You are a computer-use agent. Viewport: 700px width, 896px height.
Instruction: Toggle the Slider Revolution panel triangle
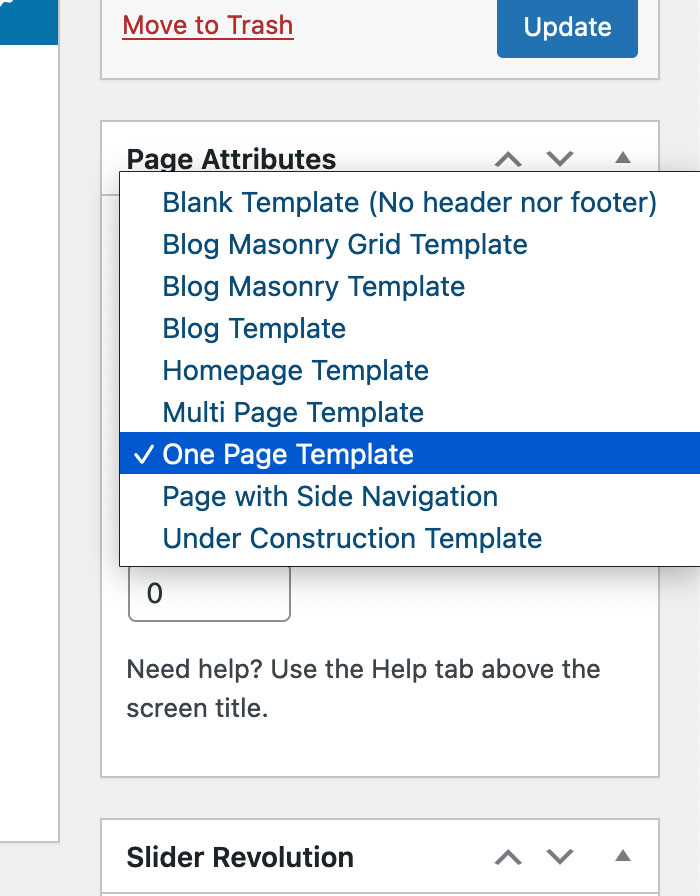[622, 857]
